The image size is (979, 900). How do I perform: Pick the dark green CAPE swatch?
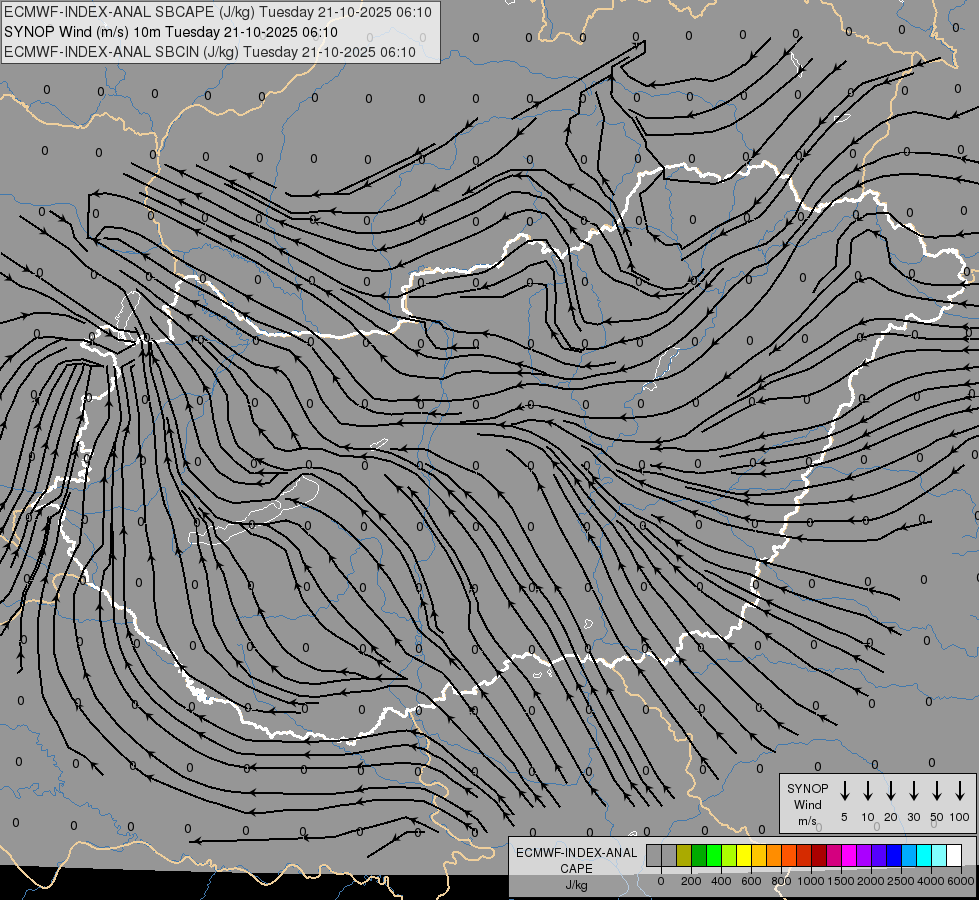point(699,855)
